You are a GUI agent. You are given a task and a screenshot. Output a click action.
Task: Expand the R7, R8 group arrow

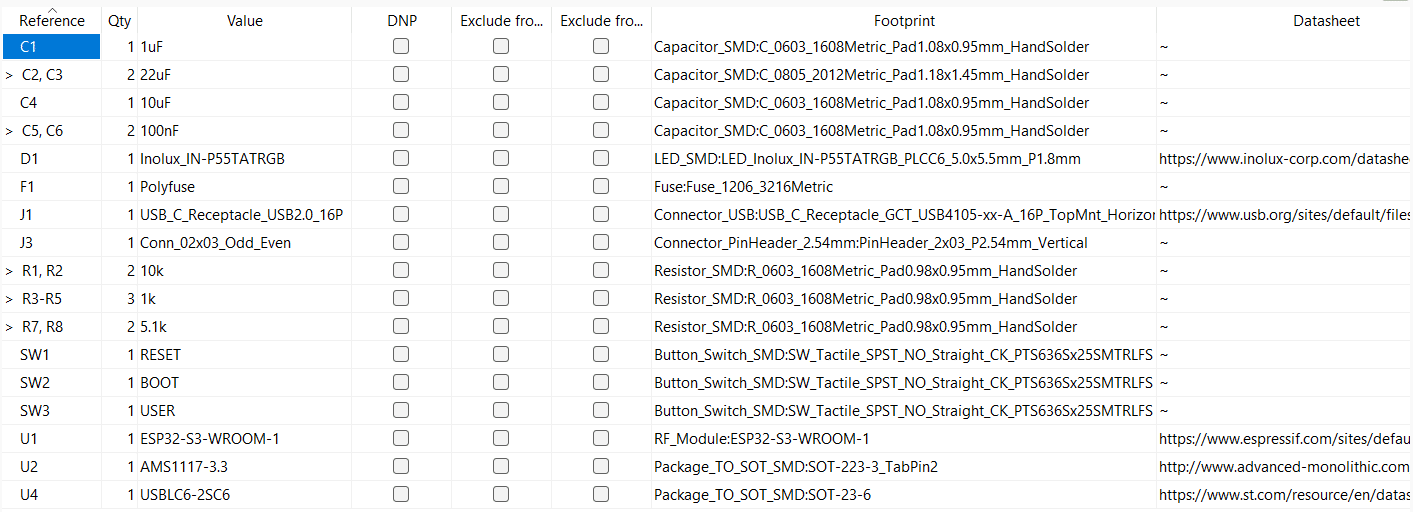click(9, 327)
